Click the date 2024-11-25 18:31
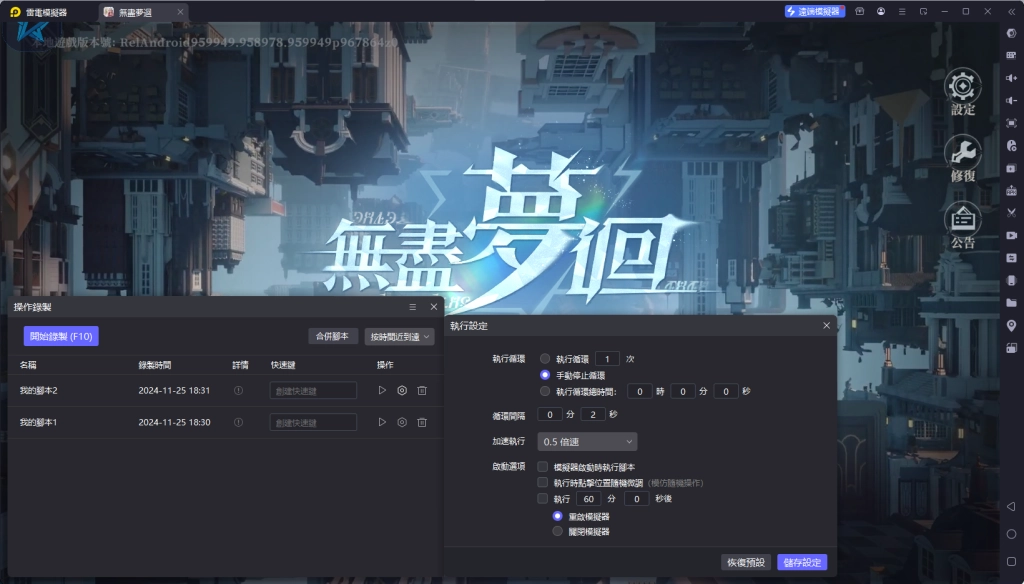Screen dimensions: 1024x584 (174, 391)
